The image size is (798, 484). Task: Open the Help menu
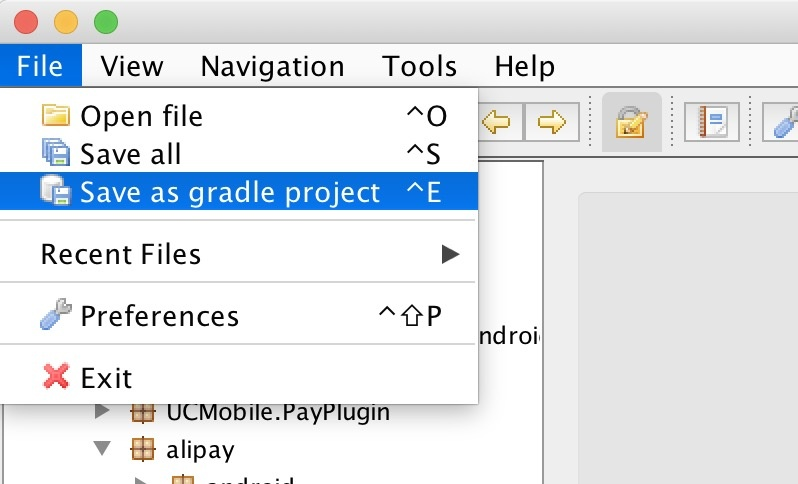[x=525, y=67]
